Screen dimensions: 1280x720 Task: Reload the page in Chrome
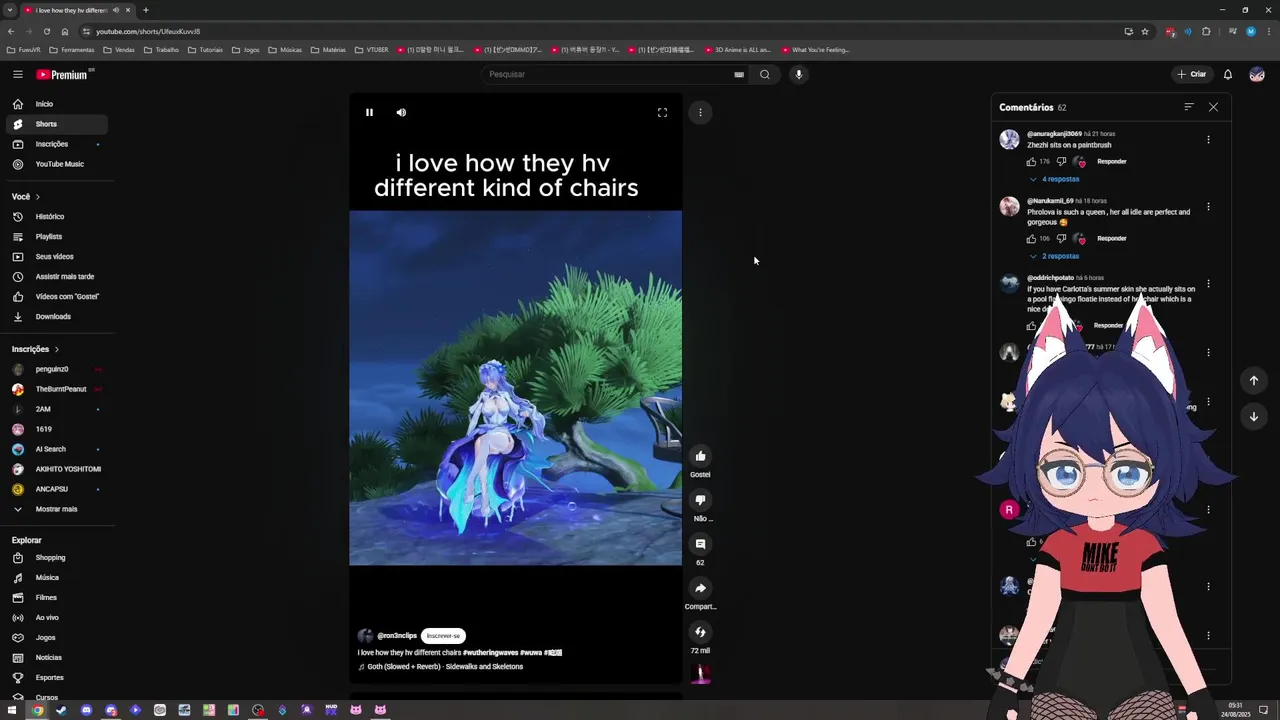[x=46, y=31]
